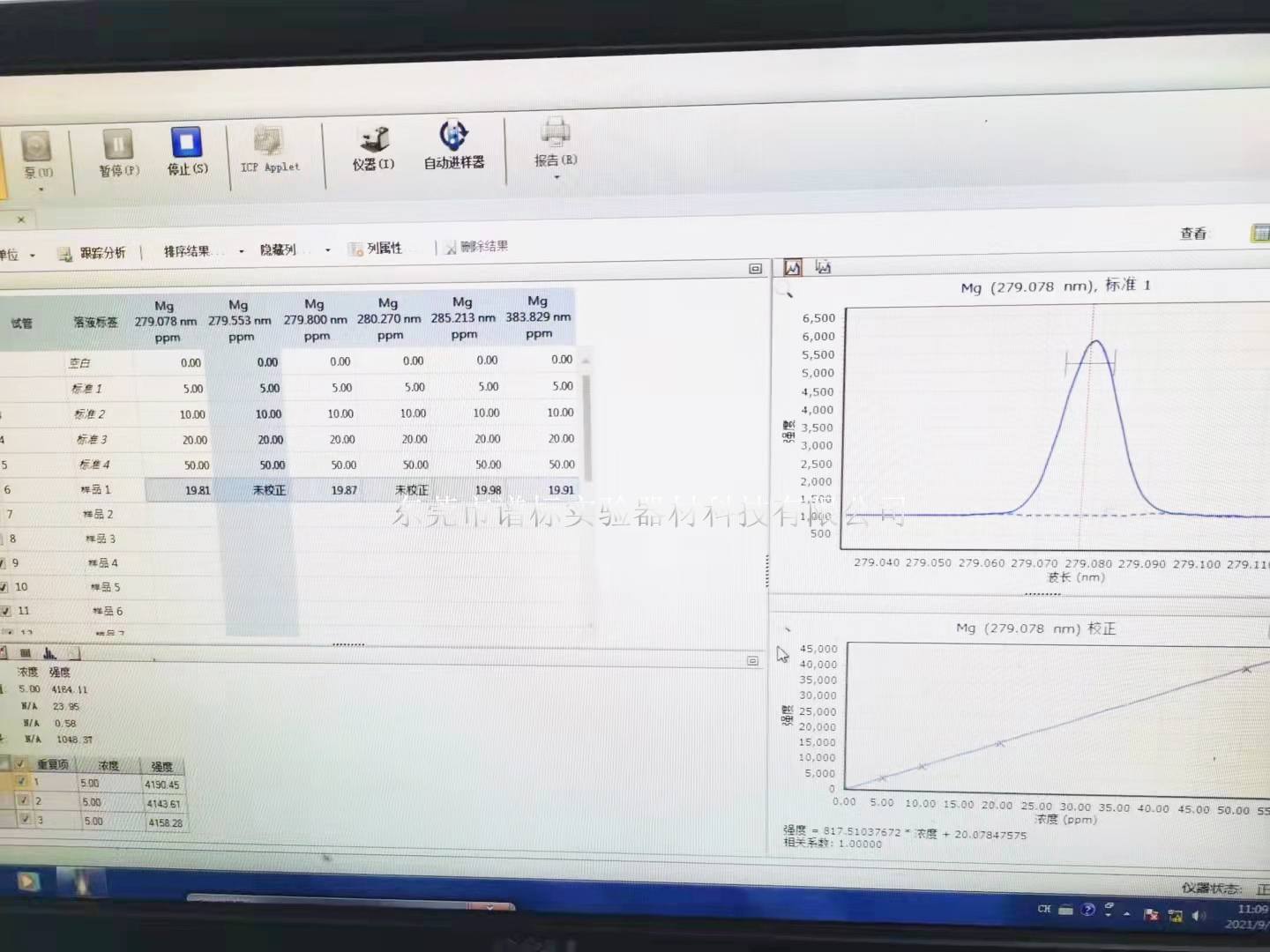Open the 隐藏列 hide columns dropdown
The height and width of the screenshot is (952, 1270).
pyautogui.click(x=327, y=250)
